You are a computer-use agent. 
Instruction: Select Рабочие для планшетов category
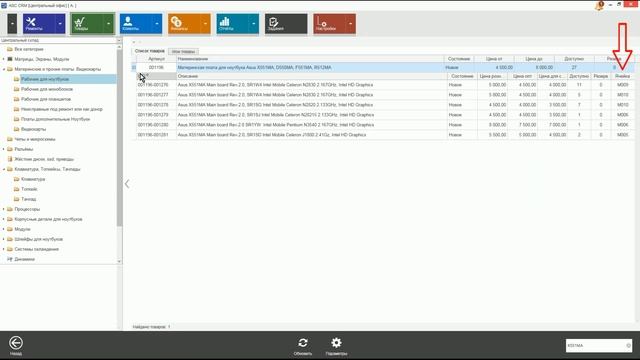point(46,99)
